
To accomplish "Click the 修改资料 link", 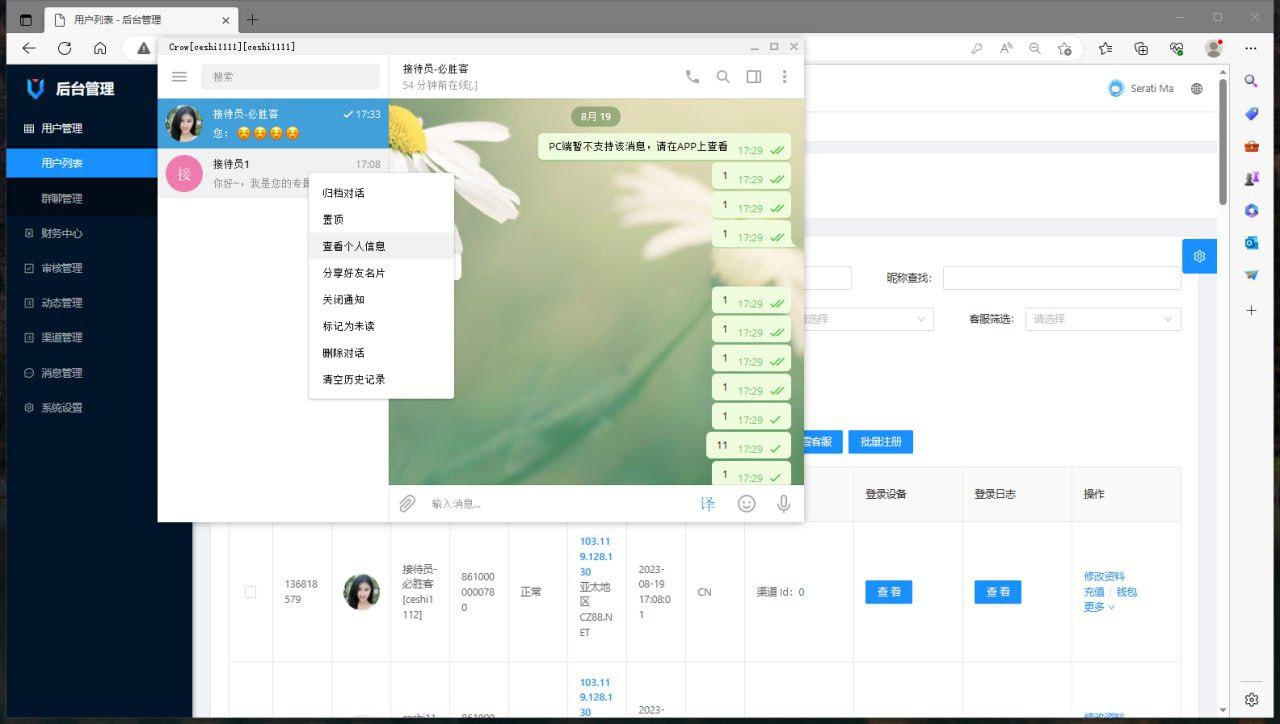I will pos(1104,577).
